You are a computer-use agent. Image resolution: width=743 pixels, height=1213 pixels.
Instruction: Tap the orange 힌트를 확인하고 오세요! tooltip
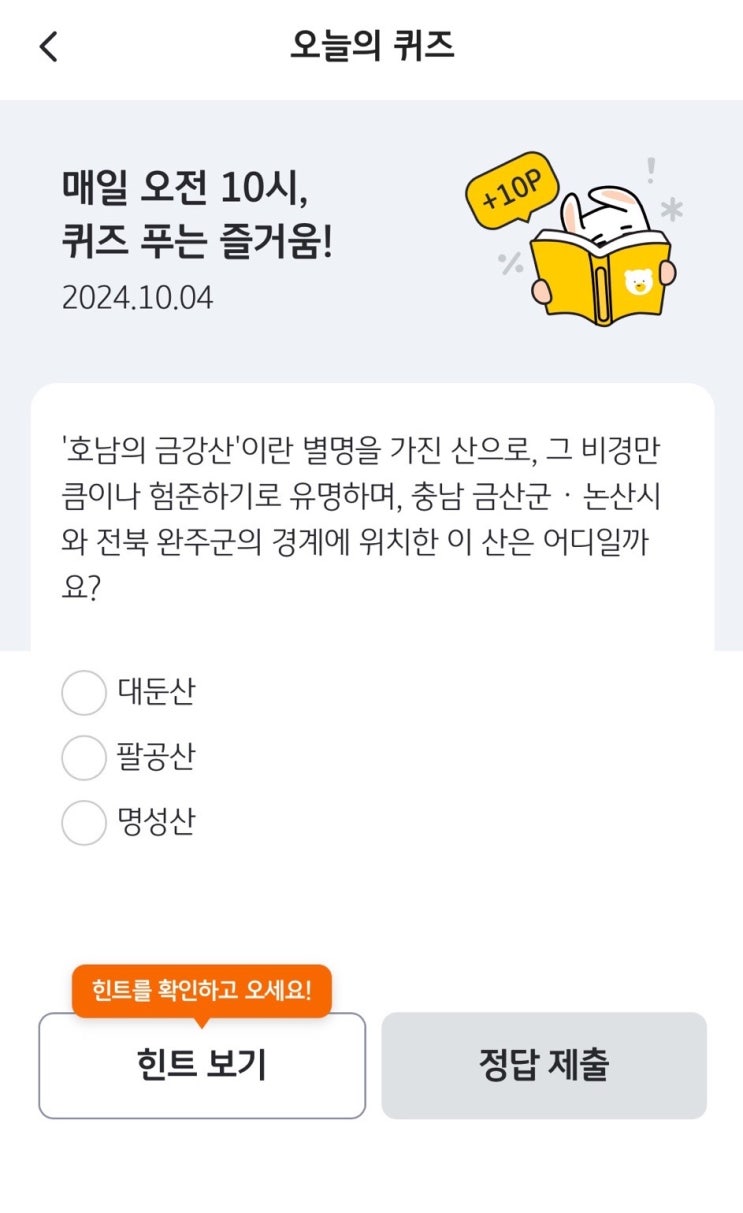click(x=202, y=991)
